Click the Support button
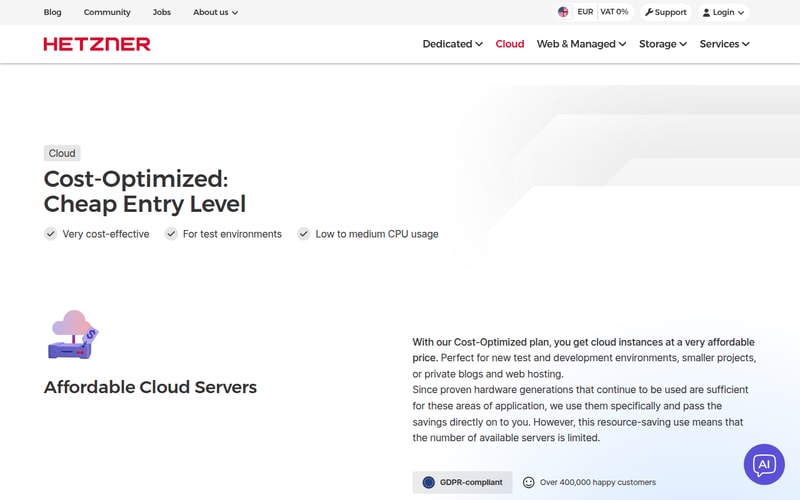The height and width of the screenshot is (500, 800). point(666,12)
